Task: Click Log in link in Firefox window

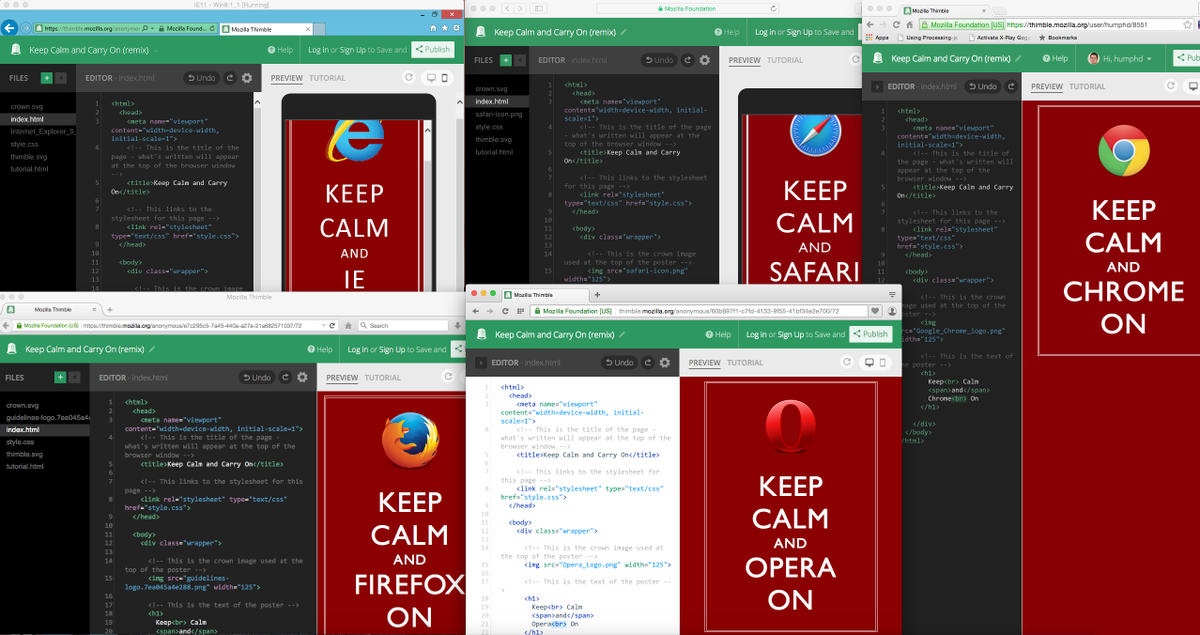Action: click(x=357, y=349)
